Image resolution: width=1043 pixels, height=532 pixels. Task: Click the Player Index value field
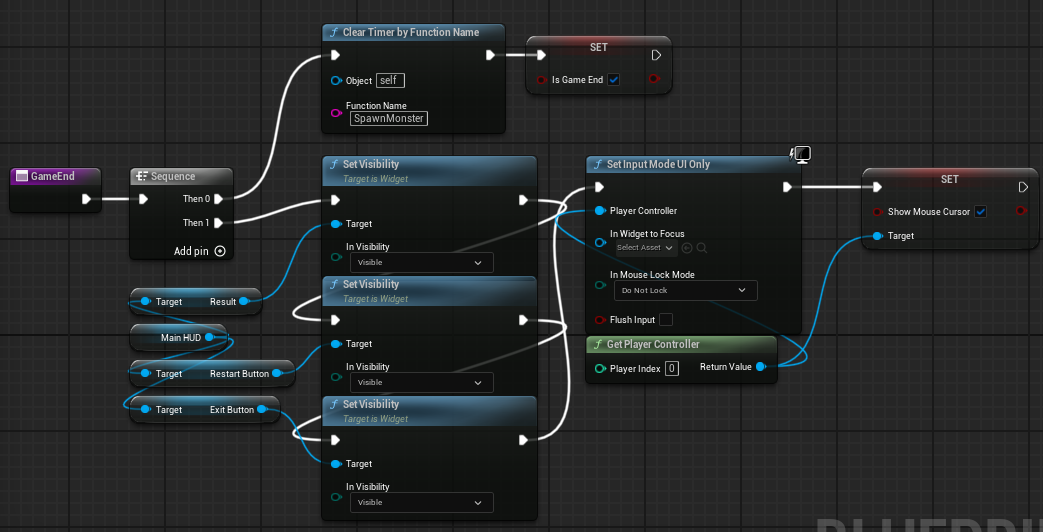672,368
